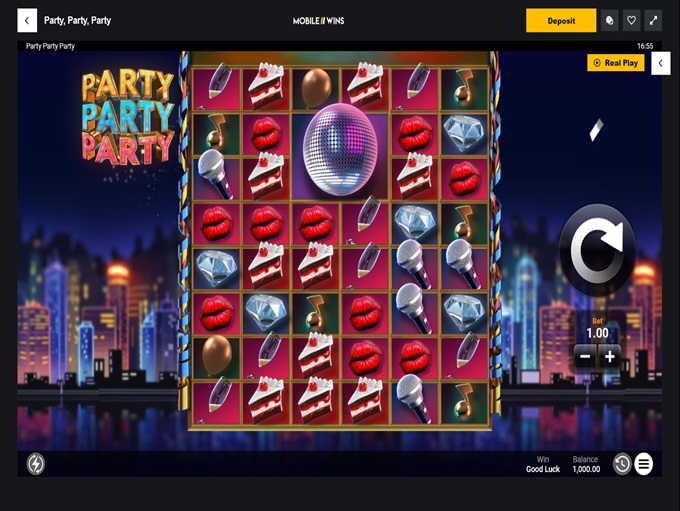Viewport: 680px width, 511px height.
Task: Spin the reels with the circular arrow button
Action: point(597,250)
